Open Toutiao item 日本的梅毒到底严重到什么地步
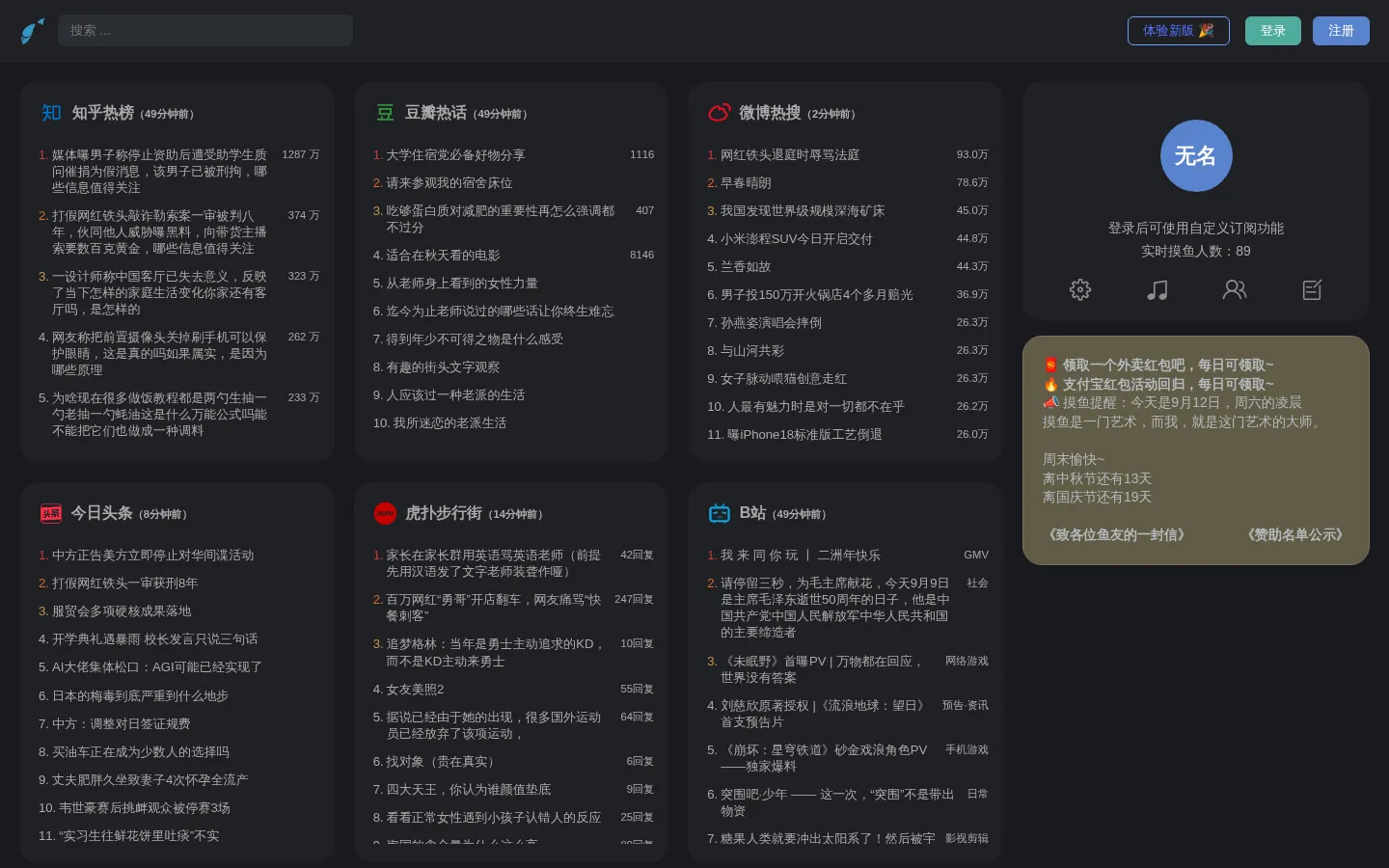Viewport: 1389px width, 868px height. 140,695
